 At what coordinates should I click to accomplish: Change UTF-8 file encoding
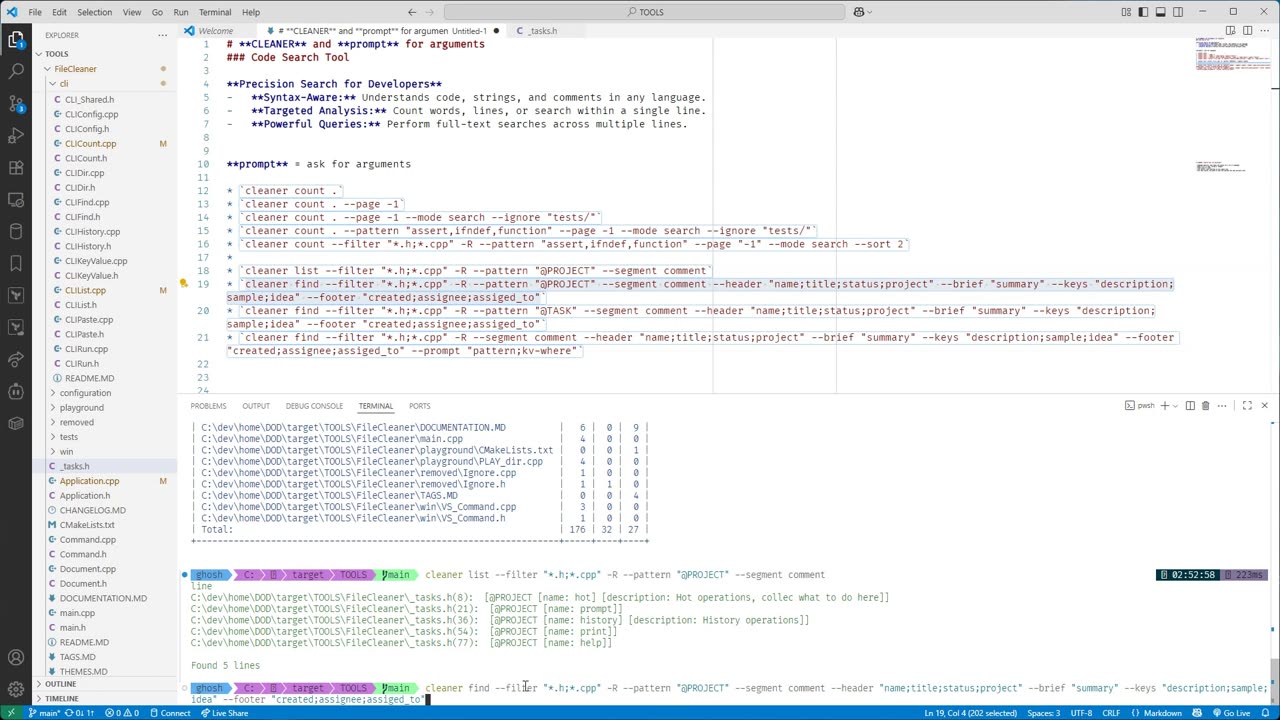1081,713
